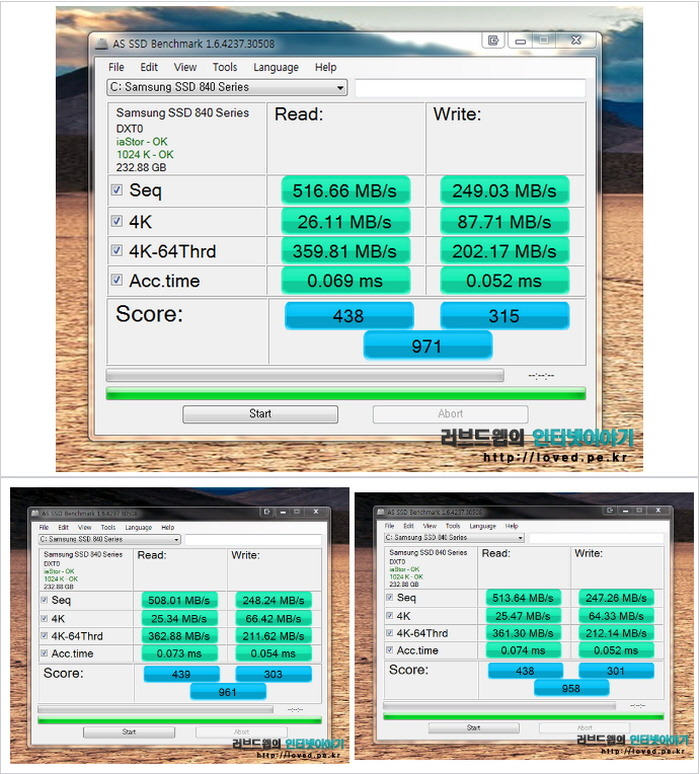Click the green progress bar in the bottom-left window

point(180,720)
